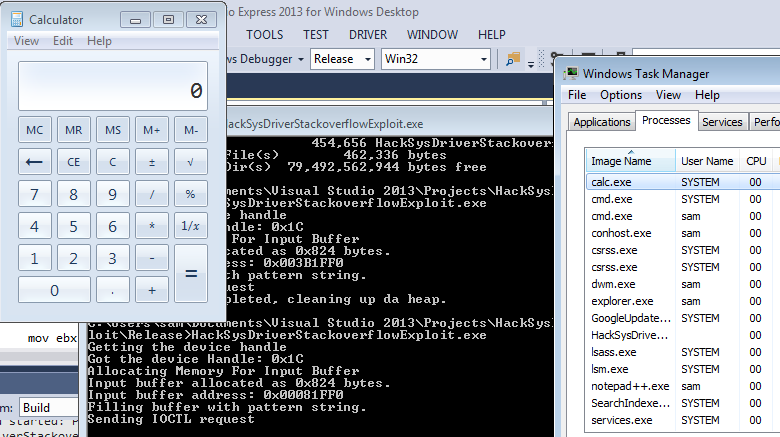The height and width of the screenshot is (437, 780).
Task: Click the divide button
Action: pyautogui.click(x=152, y=194)
